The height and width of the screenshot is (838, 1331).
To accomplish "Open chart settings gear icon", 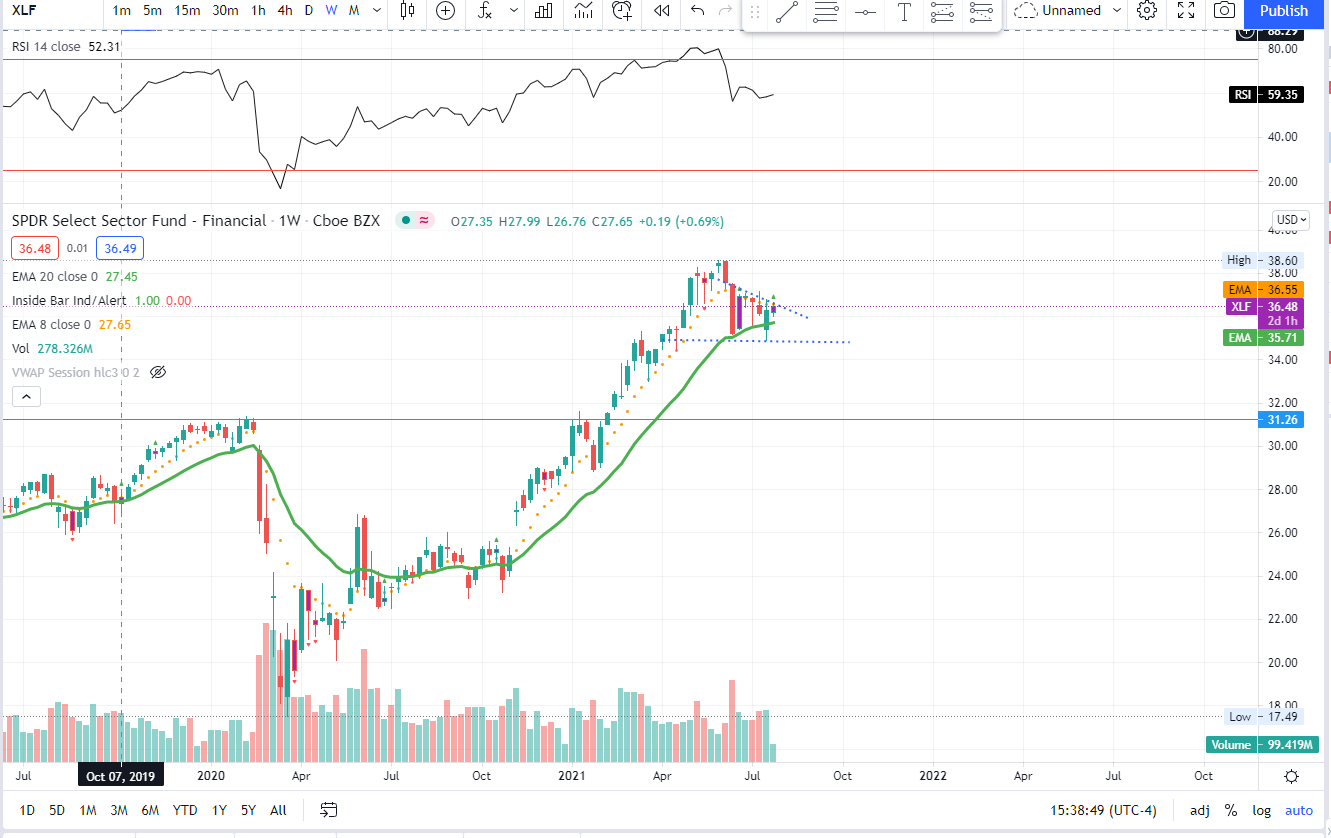I will 1148,11.
